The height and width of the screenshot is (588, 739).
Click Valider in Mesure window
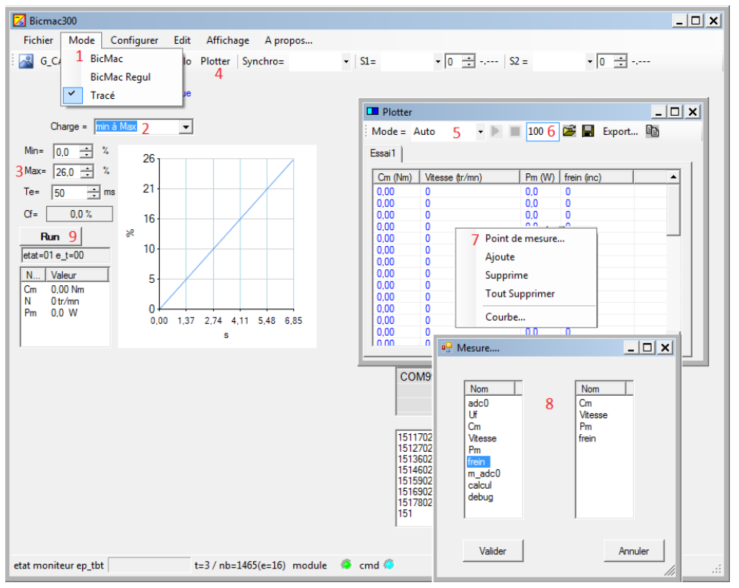pos(493,551)
